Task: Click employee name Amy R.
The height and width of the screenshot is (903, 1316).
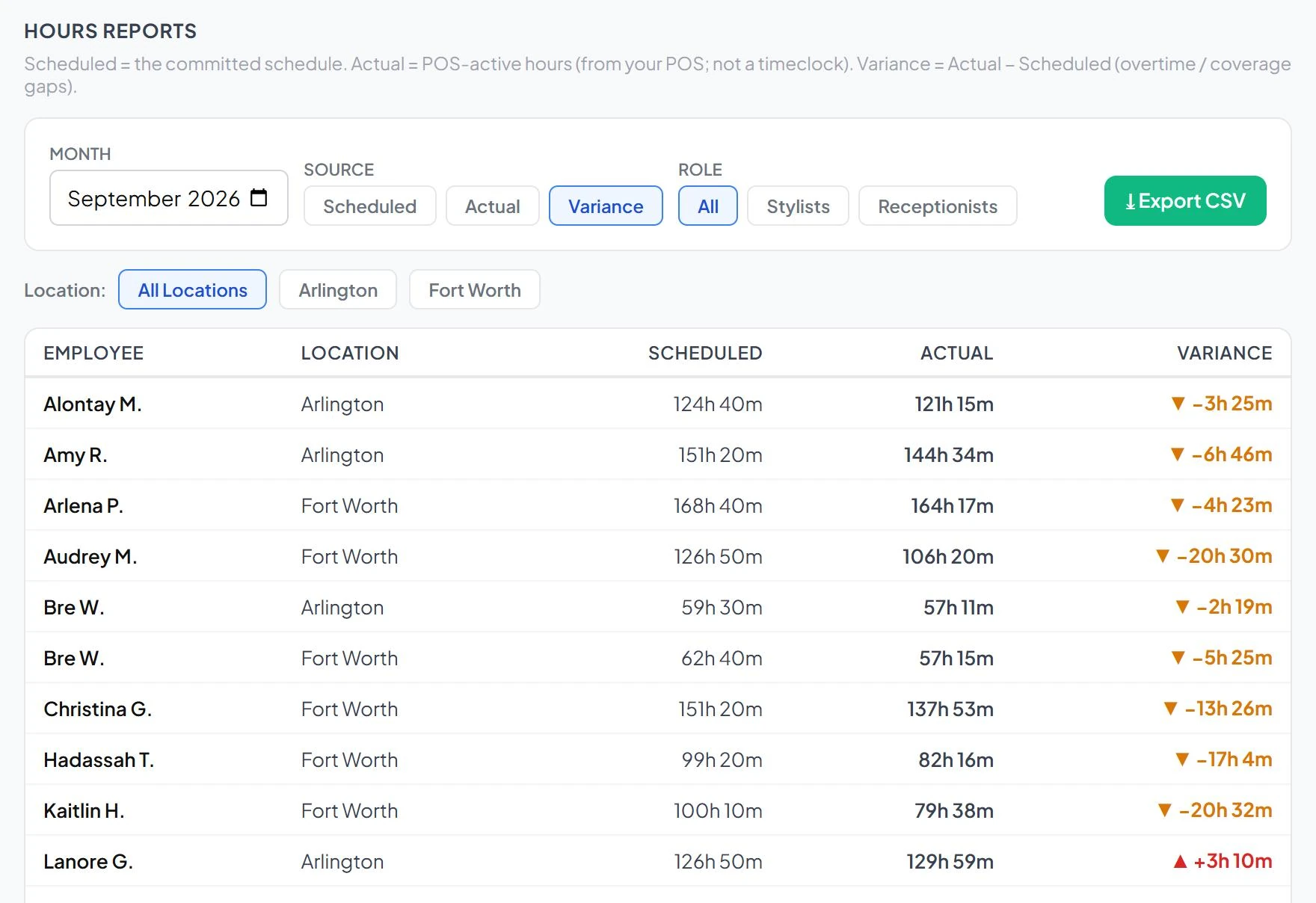Action: click(x=76, y=455)
